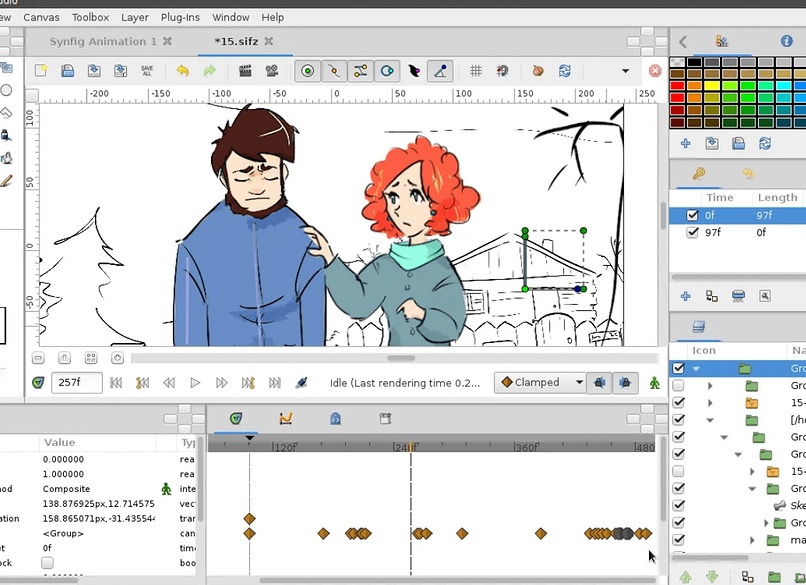Screen dimensions: 806x585
Task: Toggle the onion skin icon
Action: click(x=538, y=70)
